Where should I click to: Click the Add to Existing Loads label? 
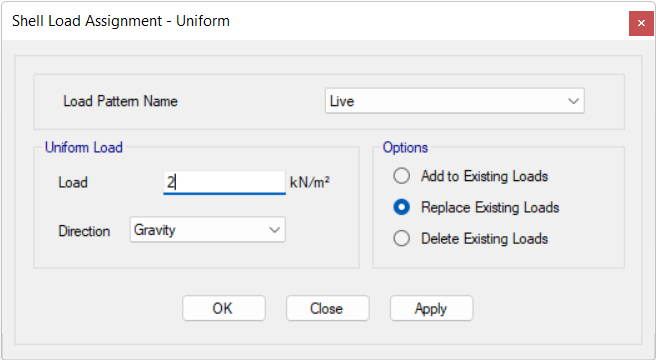click(x=484, y=176)
